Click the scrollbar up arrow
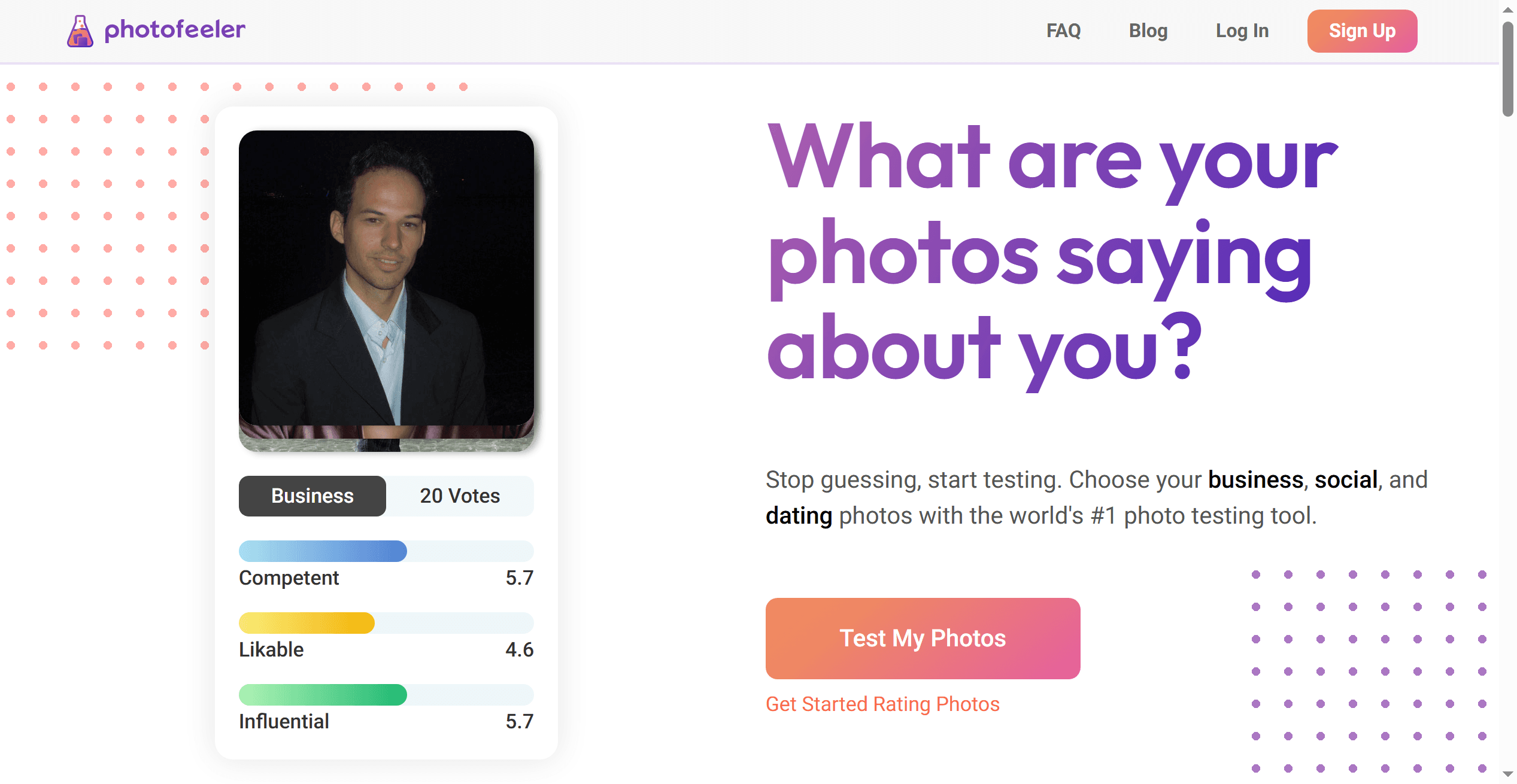Screen dimensions: 1517x784 coord(1507,10)
